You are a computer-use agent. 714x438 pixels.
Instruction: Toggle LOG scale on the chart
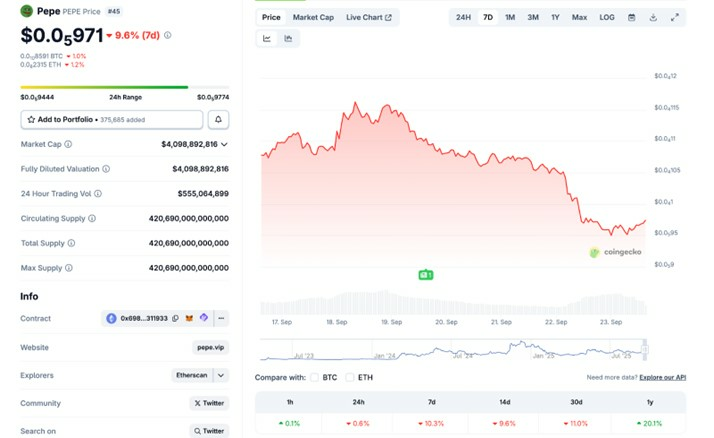tap(607, 17)
